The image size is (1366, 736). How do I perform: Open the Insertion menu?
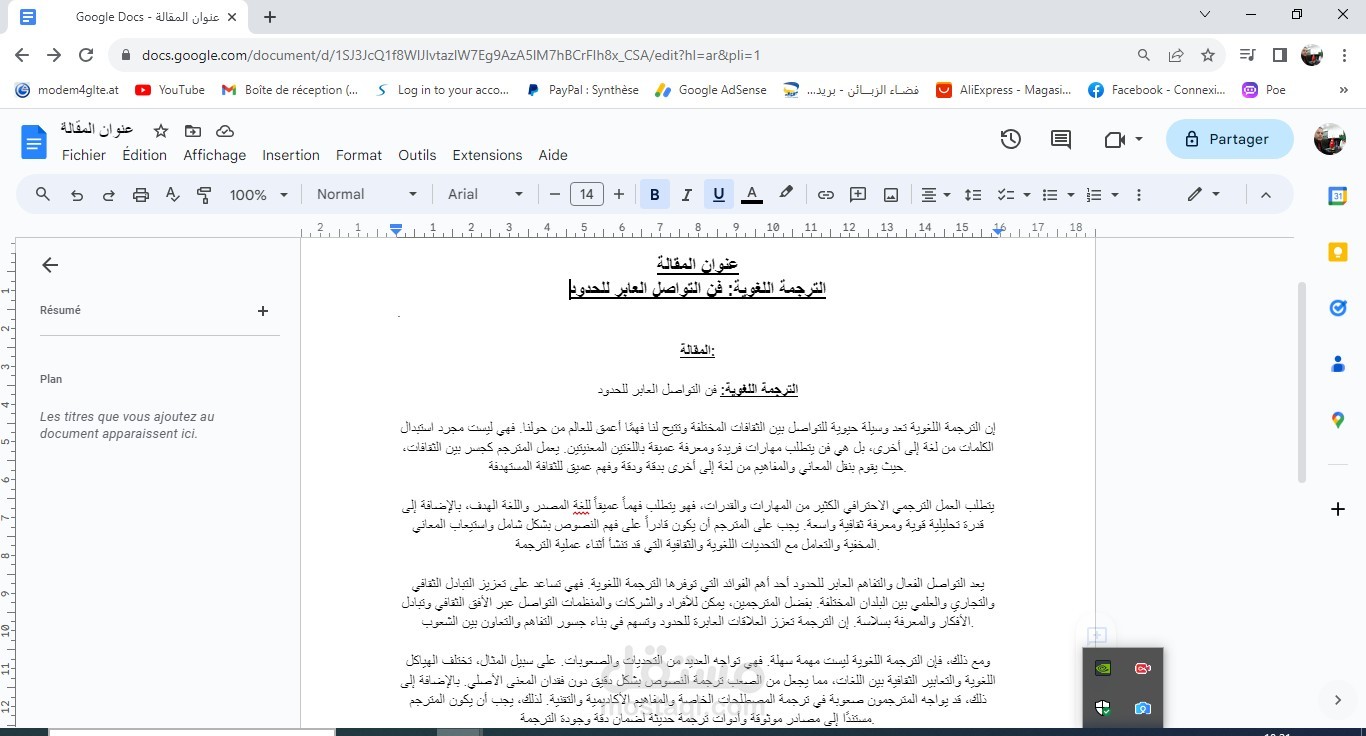(291, 155)
